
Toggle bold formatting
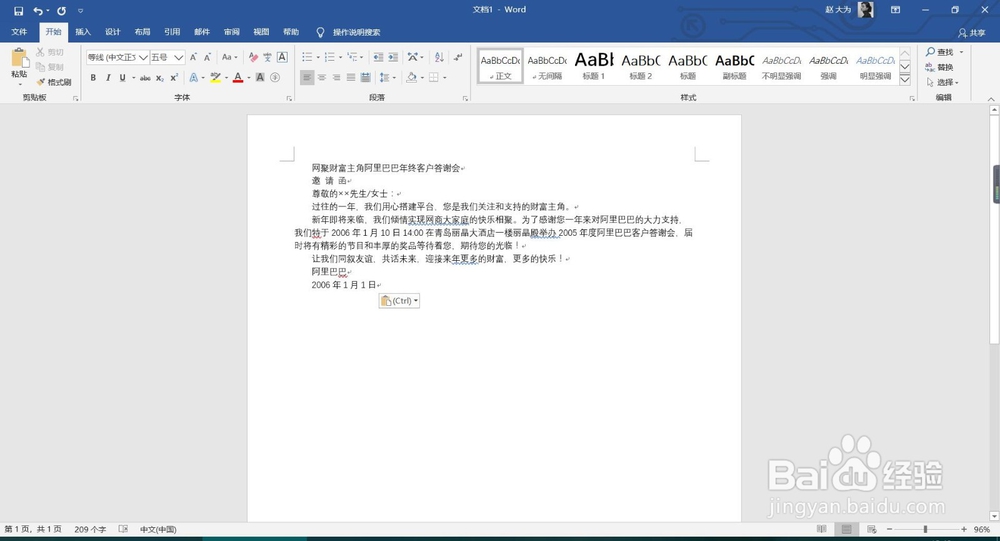pyautogui.click(x=93, y=78)
